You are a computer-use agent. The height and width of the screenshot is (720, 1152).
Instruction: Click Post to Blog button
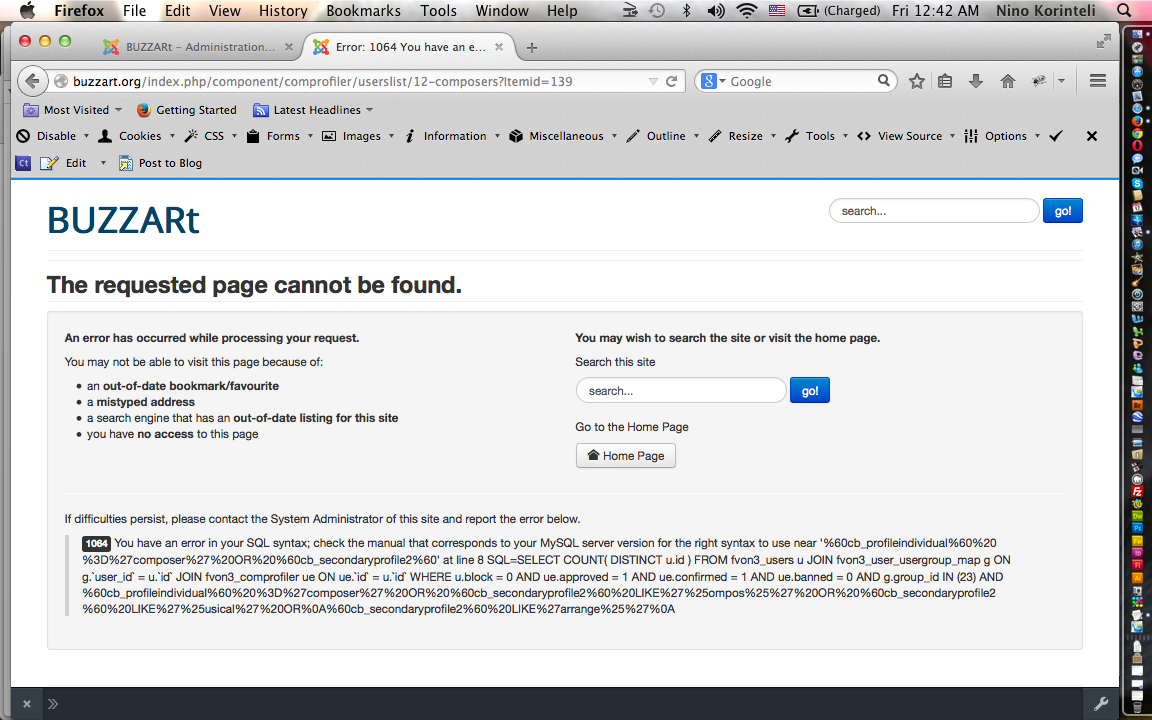pos(160,163)
